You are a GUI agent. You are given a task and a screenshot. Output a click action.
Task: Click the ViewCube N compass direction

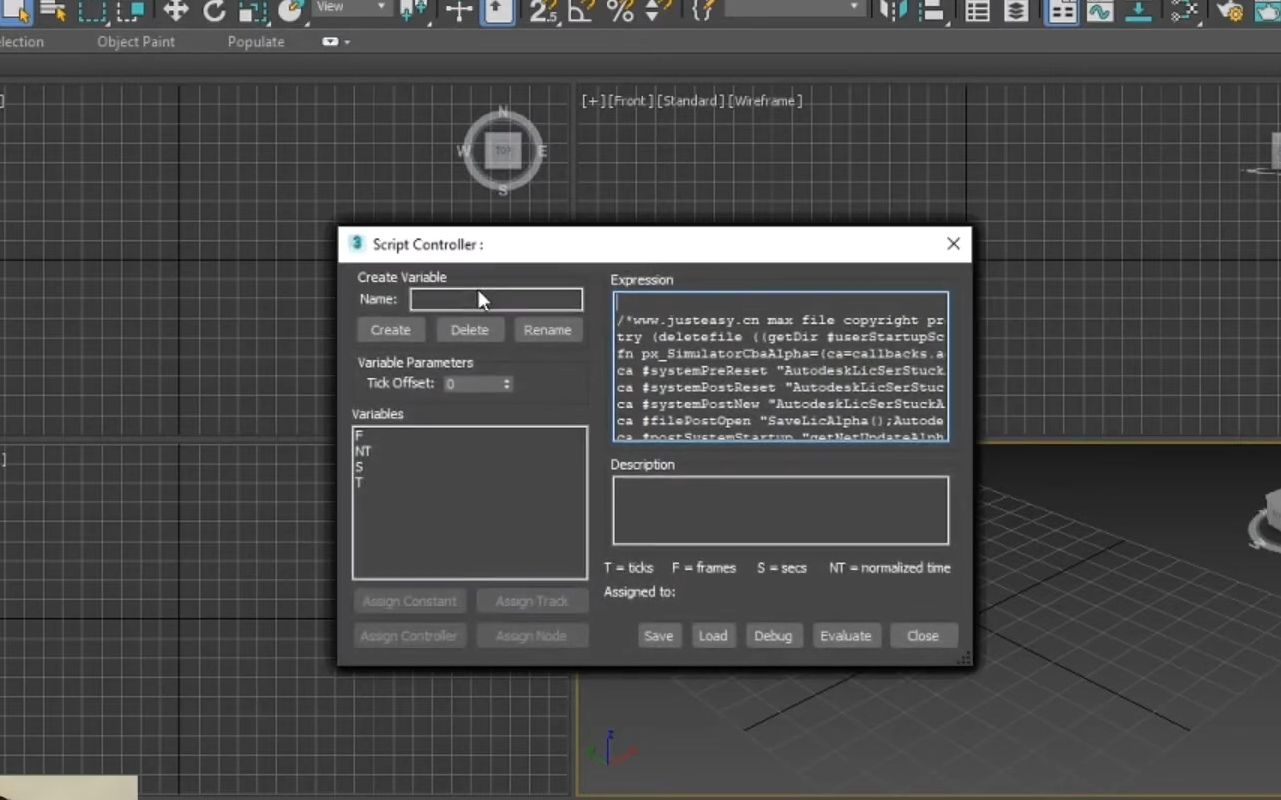[x=503, y=112]
